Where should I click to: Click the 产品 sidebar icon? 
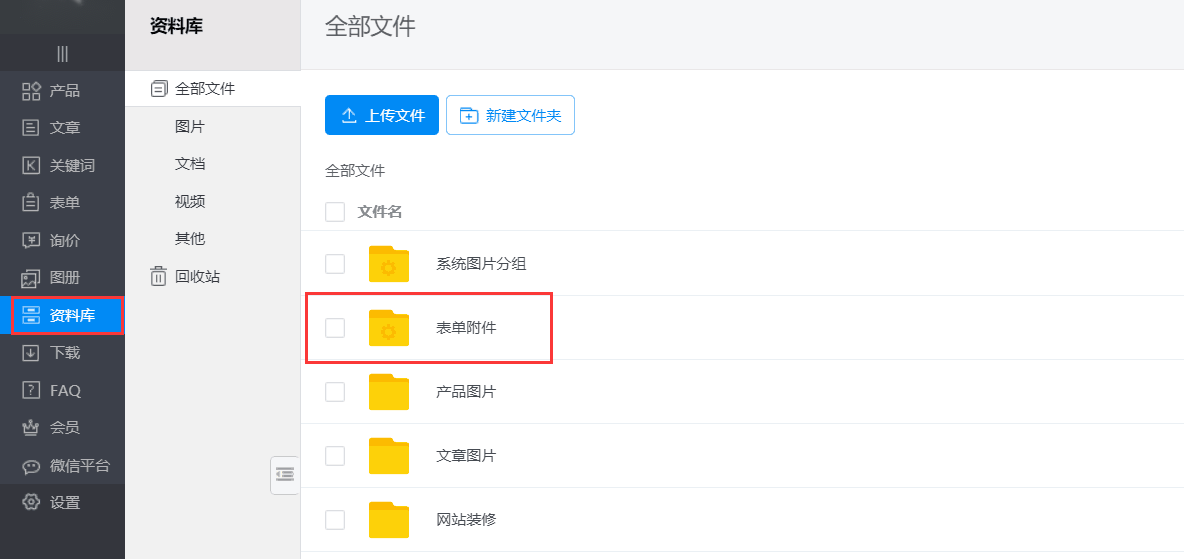pyautogui.click(x=31, y=91)
